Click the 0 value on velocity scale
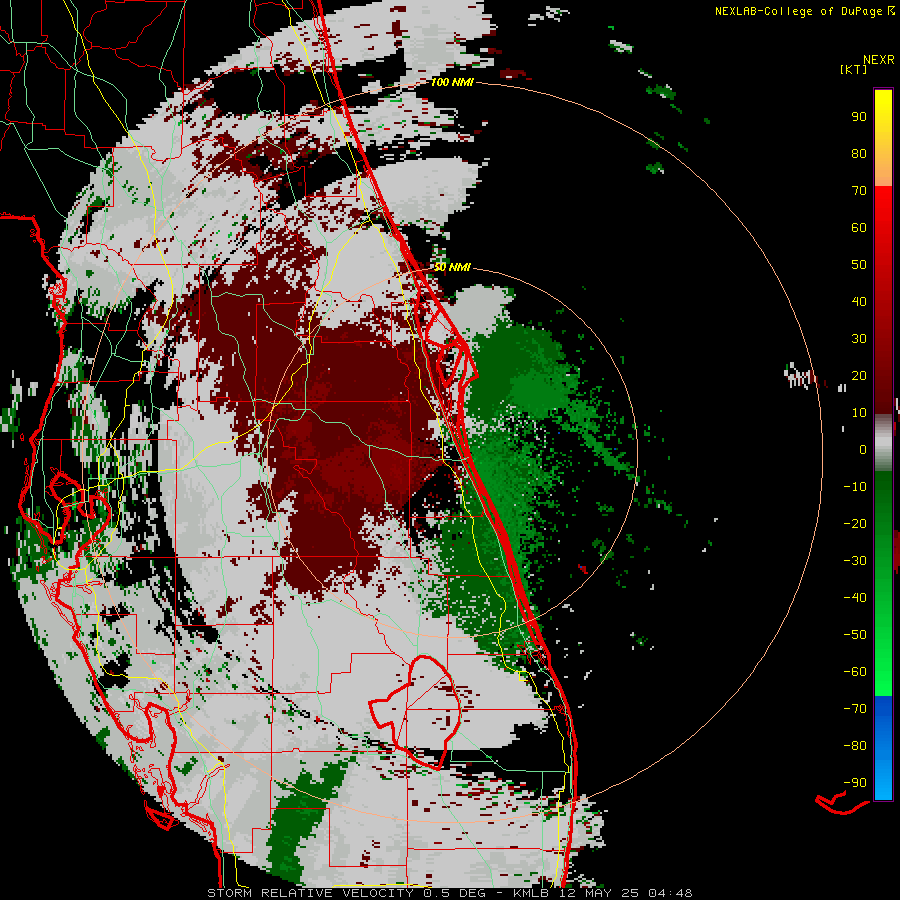This screenshot has width=900, height=900. click(x=863, y=449)
